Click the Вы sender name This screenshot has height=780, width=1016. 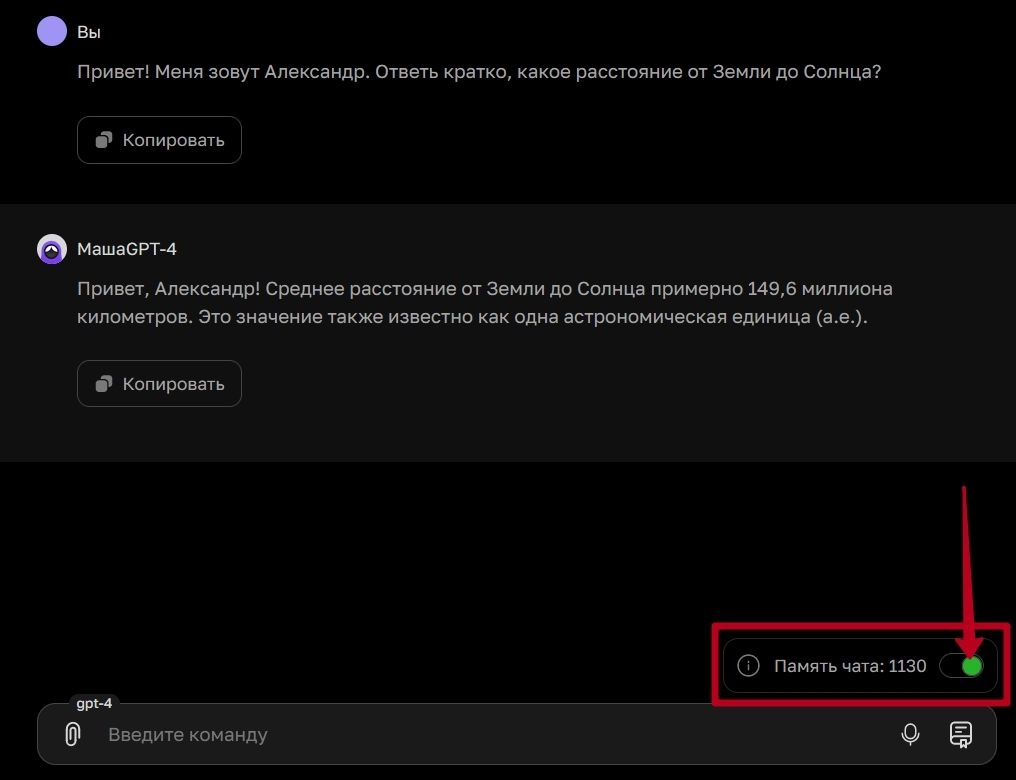pyautogui.click(x=89, y=32)
